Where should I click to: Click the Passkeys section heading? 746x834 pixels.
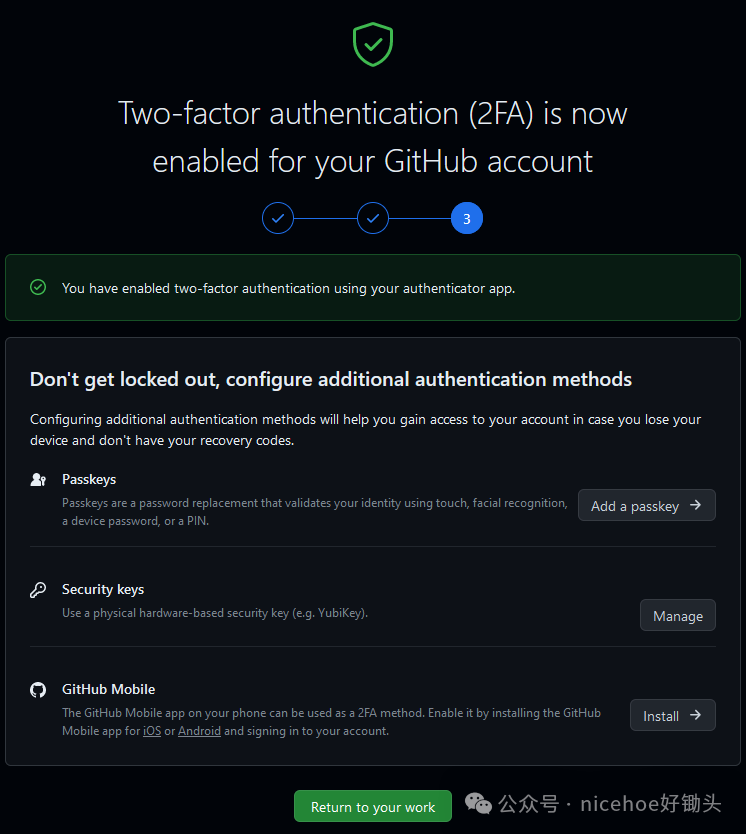point(89,480)
